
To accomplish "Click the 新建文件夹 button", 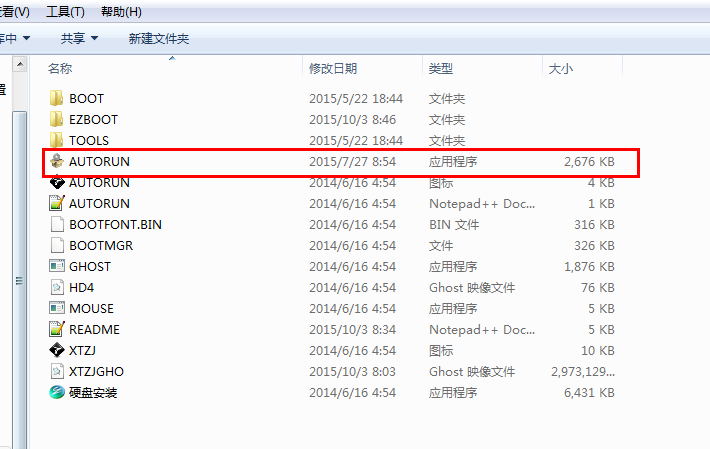I will click(159, 38).
